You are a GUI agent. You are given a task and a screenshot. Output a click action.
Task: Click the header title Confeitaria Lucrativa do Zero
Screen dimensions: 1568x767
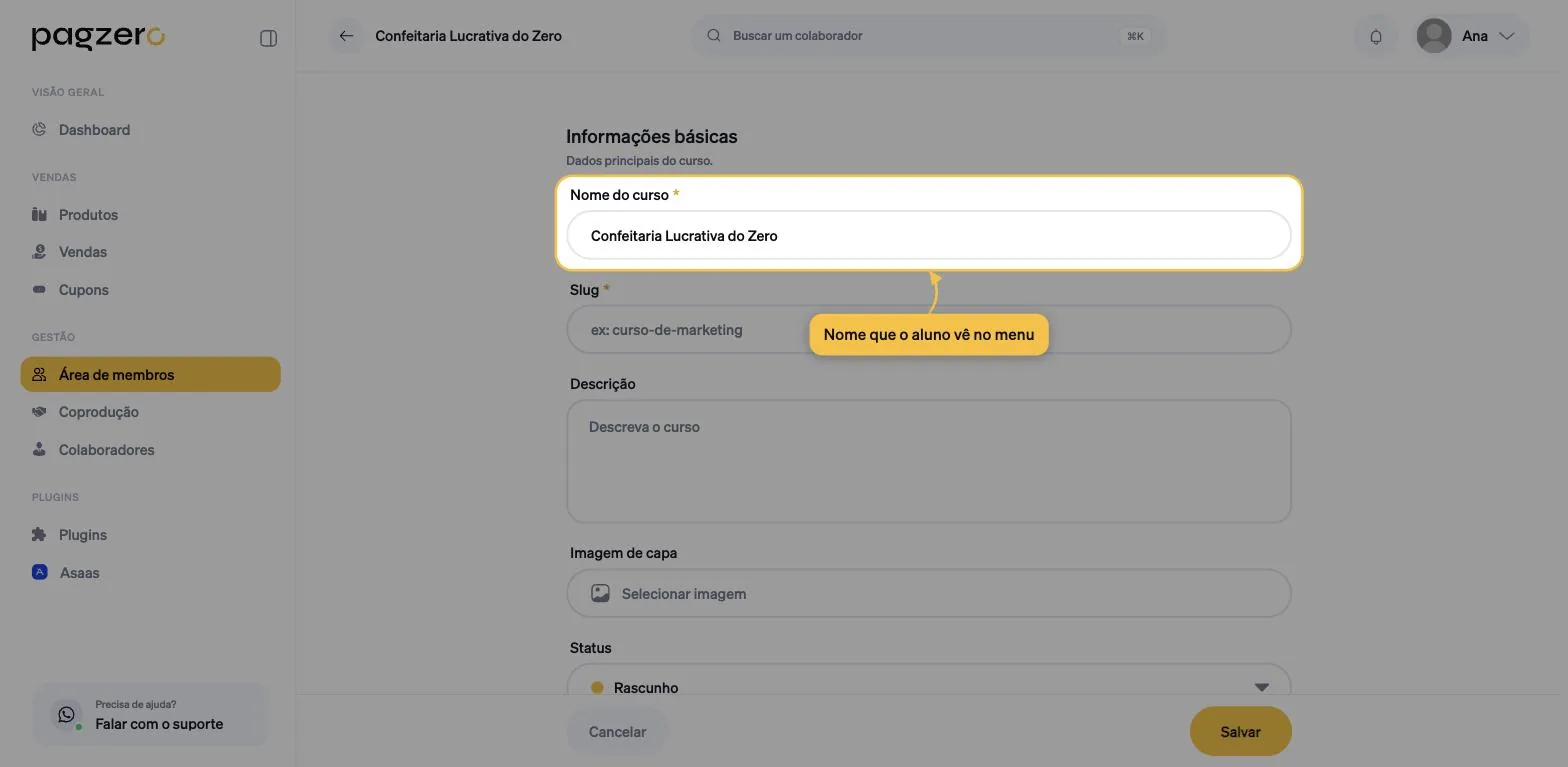pos(468,36)
